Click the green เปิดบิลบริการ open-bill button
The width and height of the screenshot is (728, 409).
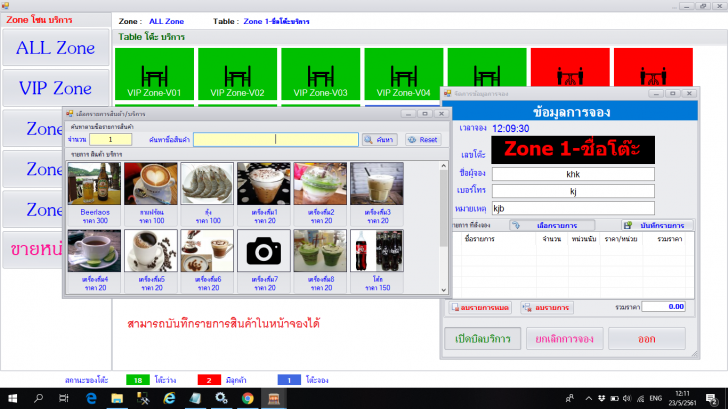tap(482, 338)
